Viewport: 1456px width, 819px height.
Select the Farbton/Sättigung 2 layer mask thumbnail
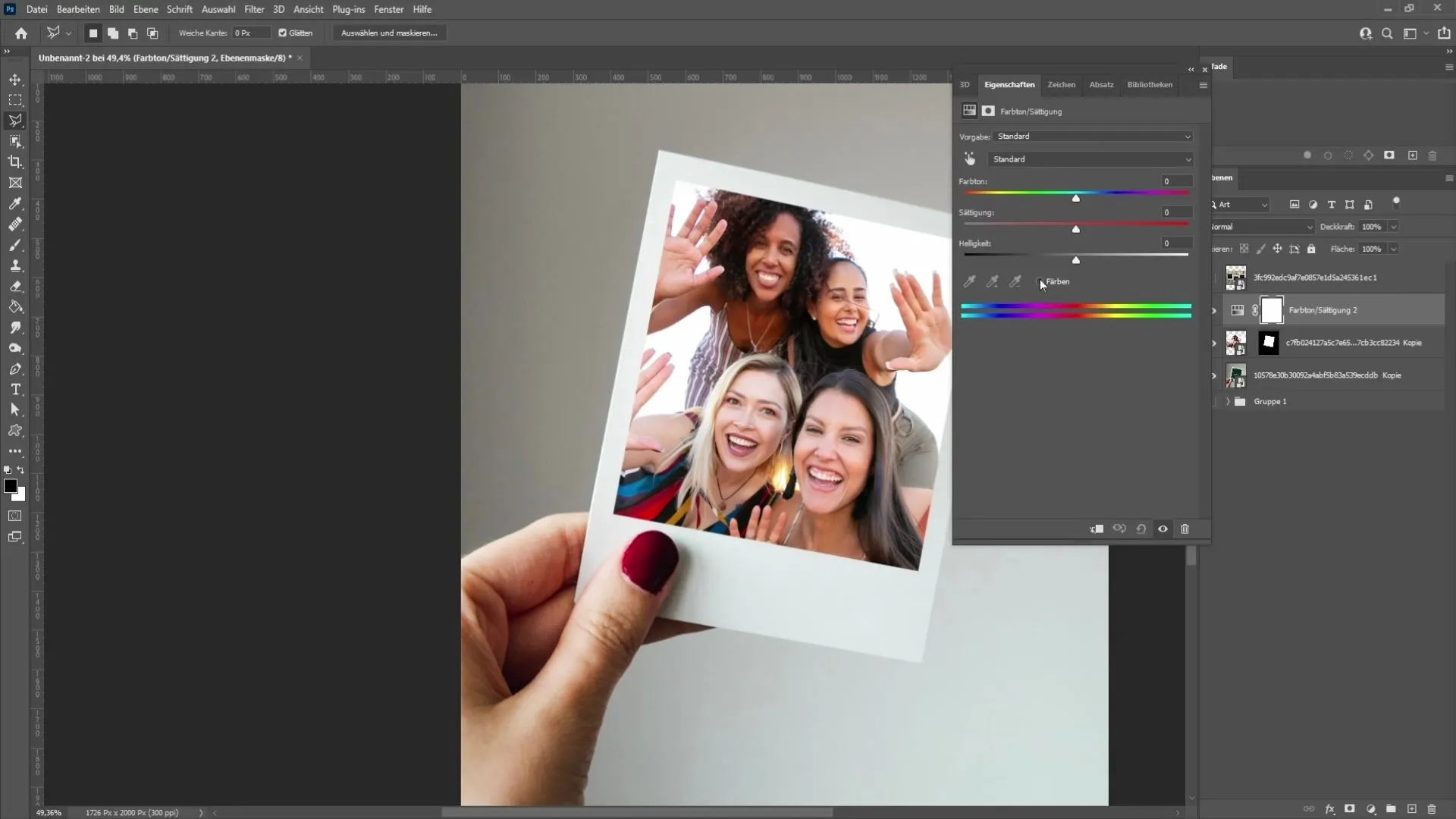[1271, 310]
